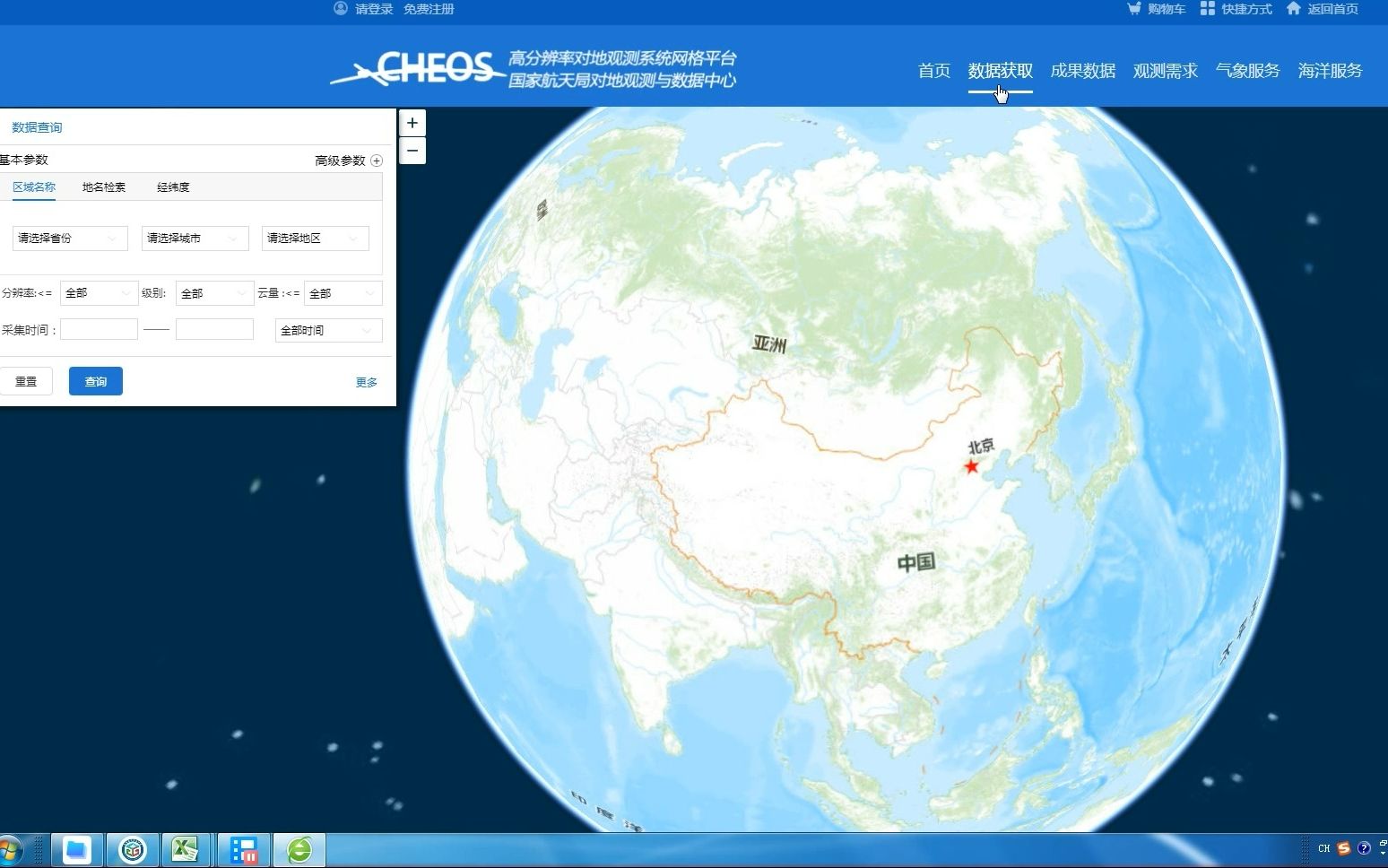Open the Windows Start menu
Image resolution: width=1388 pixels, height=868 pixels.
(x=10, y=850)
